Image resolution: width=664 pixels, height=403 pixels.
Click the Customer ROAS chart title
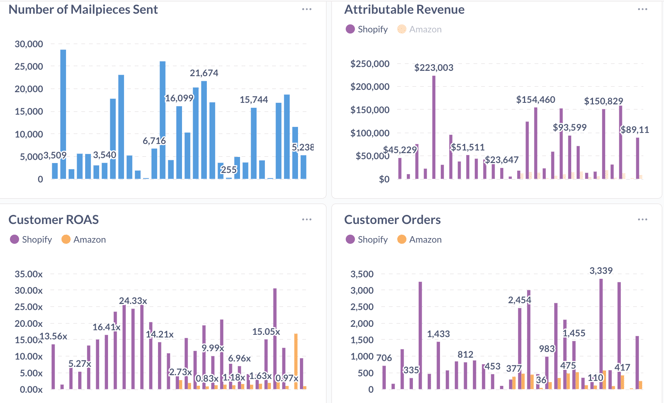click(54, 219)
